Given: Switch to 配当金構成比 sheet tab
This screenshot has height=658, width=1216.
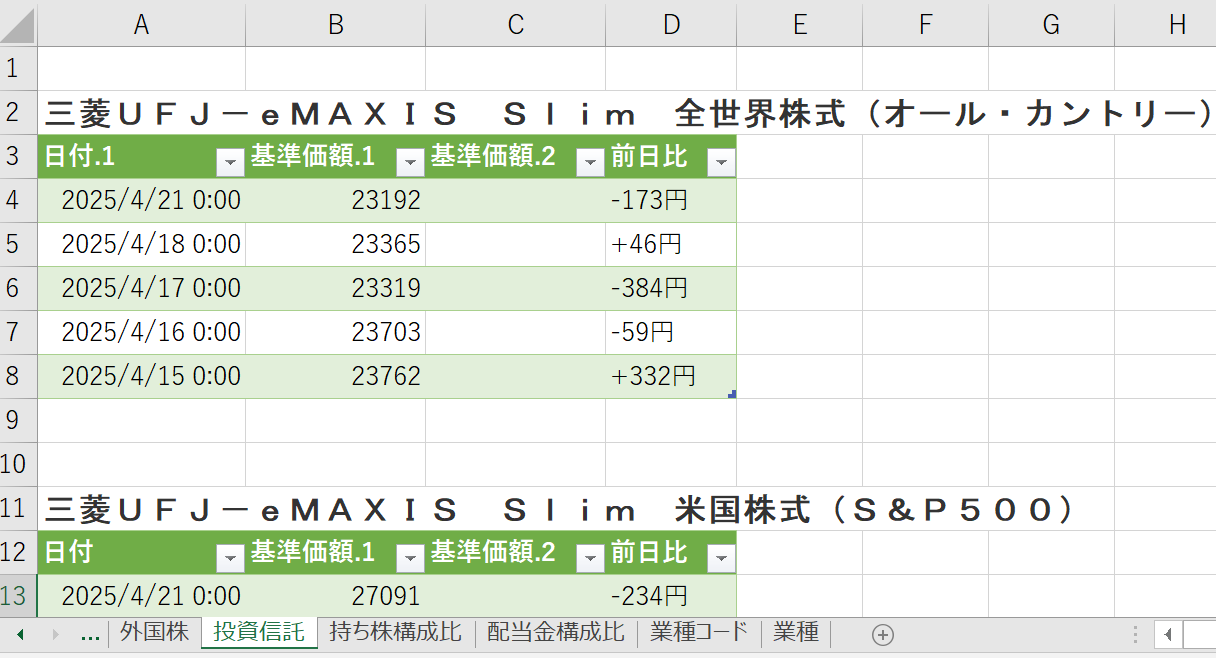Looking at the screenshot, I should 555,632.
